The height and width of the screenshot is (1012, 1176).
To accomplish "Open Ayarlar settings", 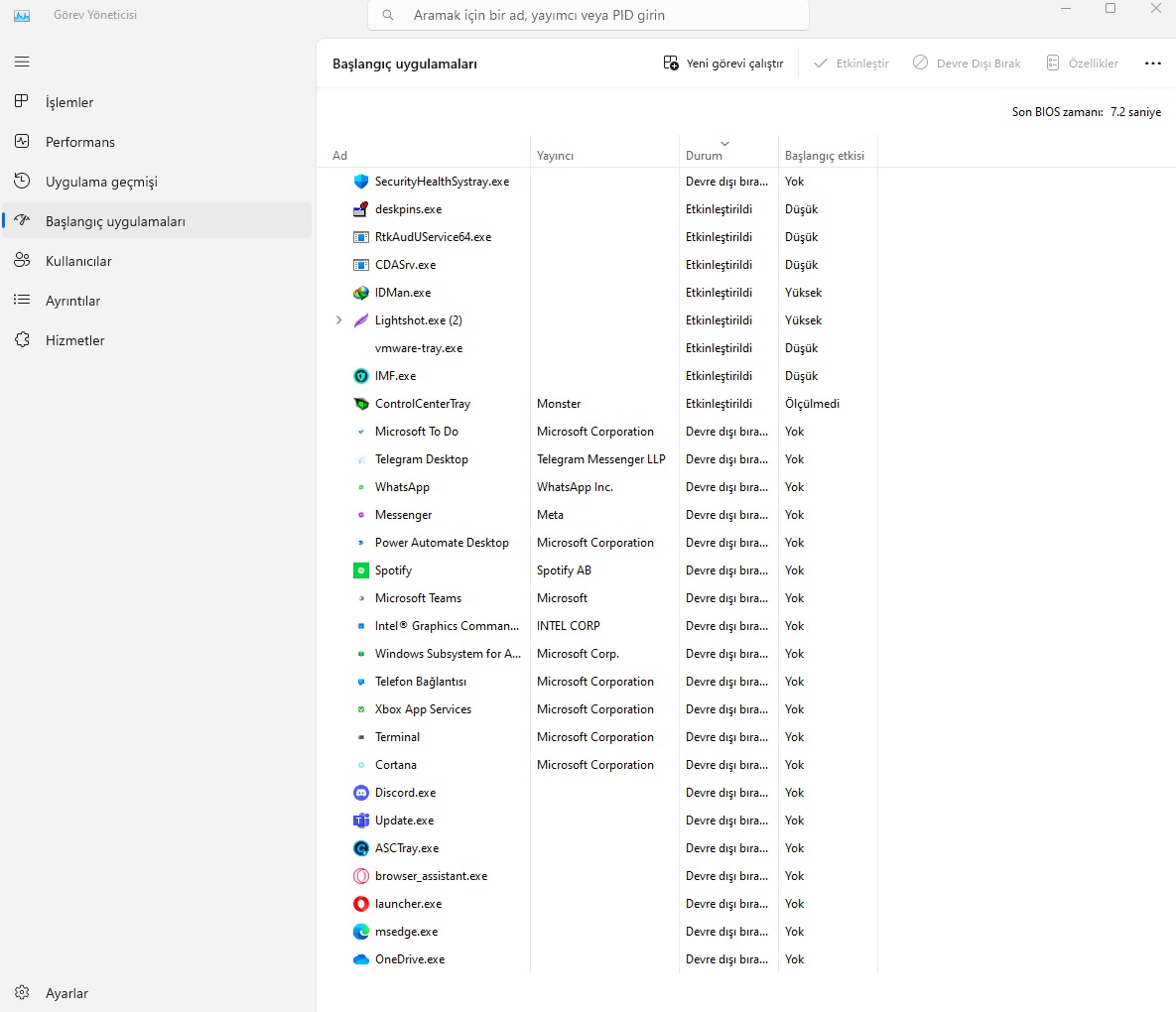I will [157, 992].
